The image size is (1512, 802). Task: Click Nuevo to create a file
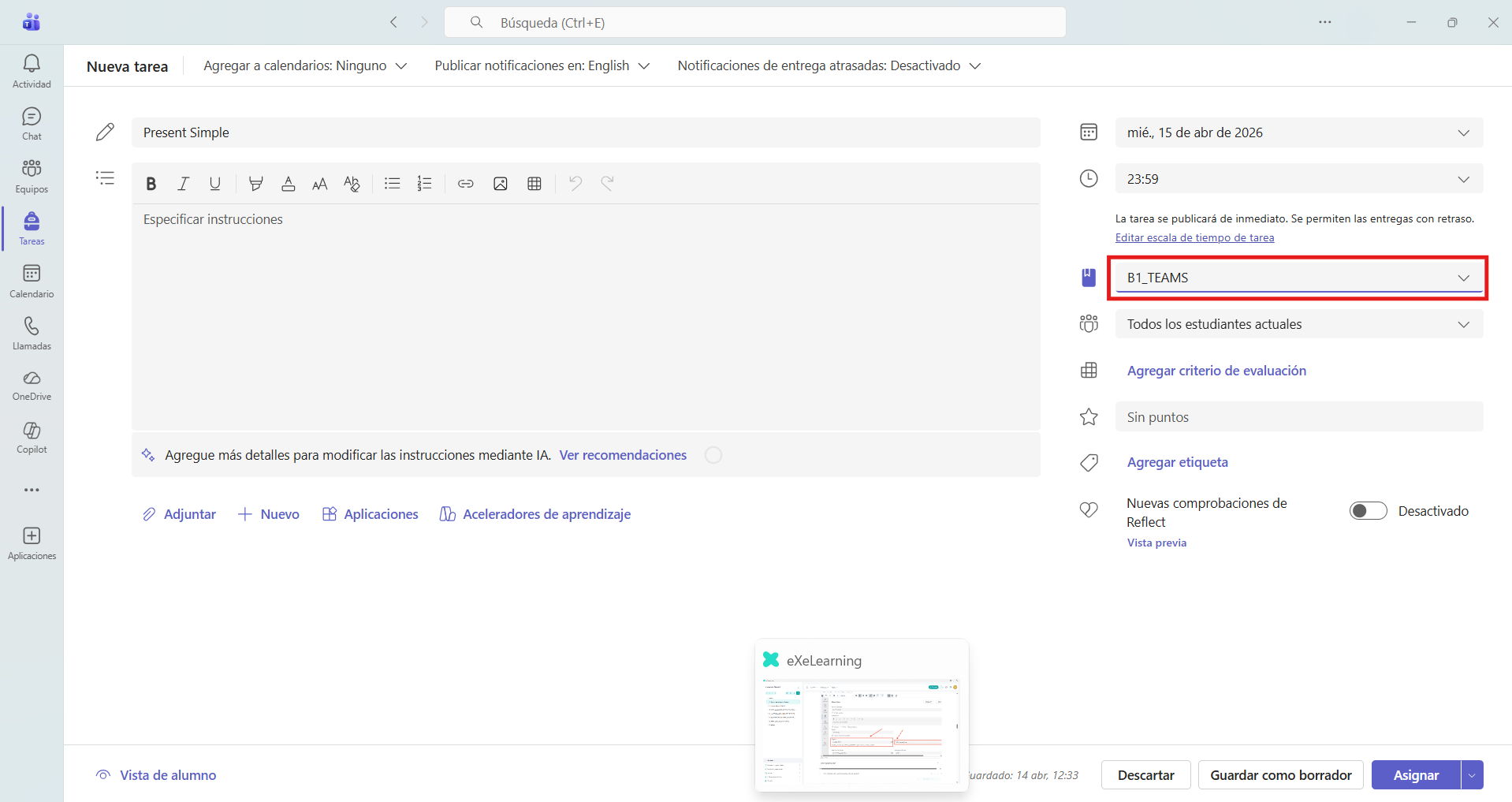tap(269, 514)
